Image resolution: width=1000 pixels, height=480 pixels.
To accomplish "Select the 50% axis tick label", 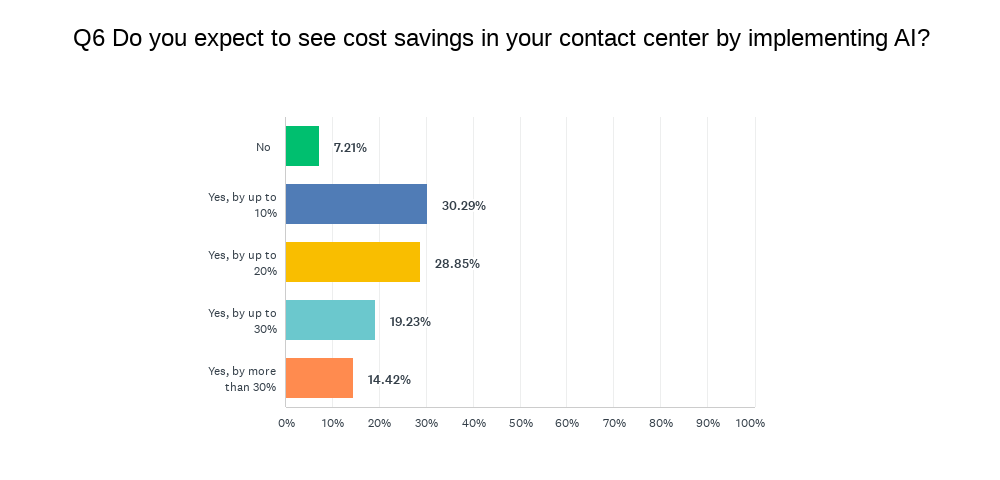I will click(520, 423).
